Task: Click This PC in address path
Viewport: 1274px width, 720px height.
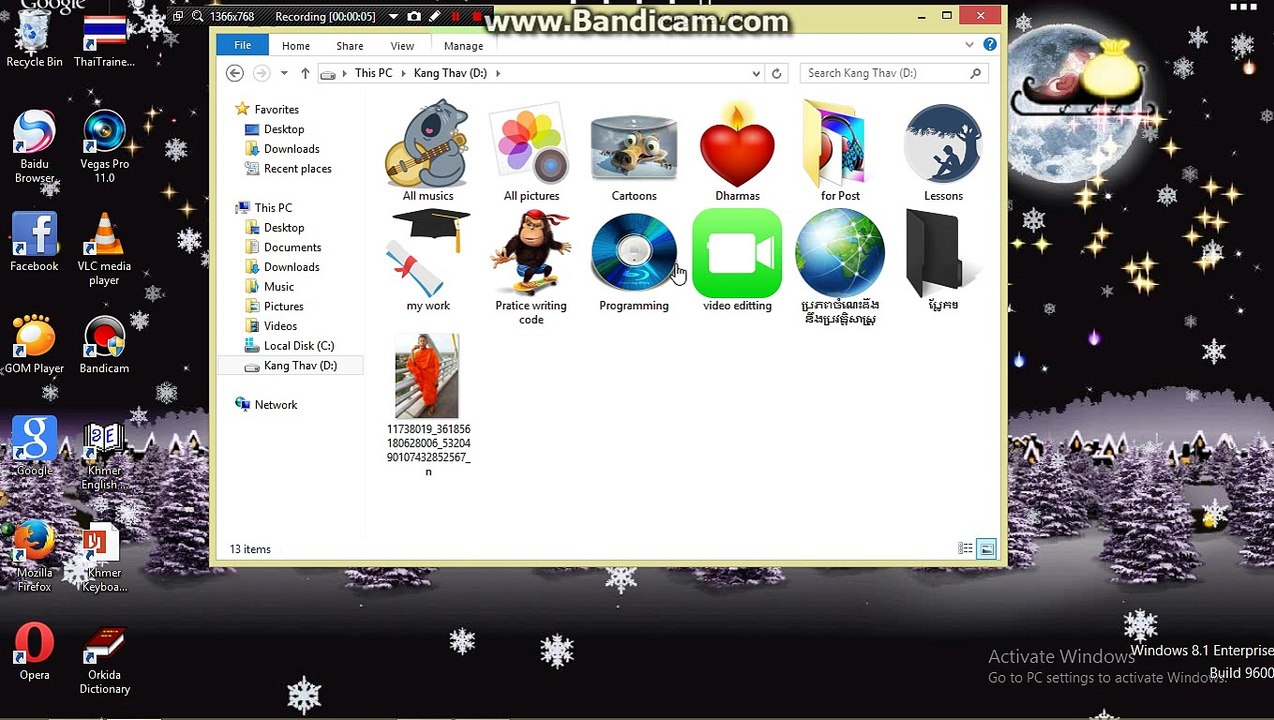Action: point(373,73)
